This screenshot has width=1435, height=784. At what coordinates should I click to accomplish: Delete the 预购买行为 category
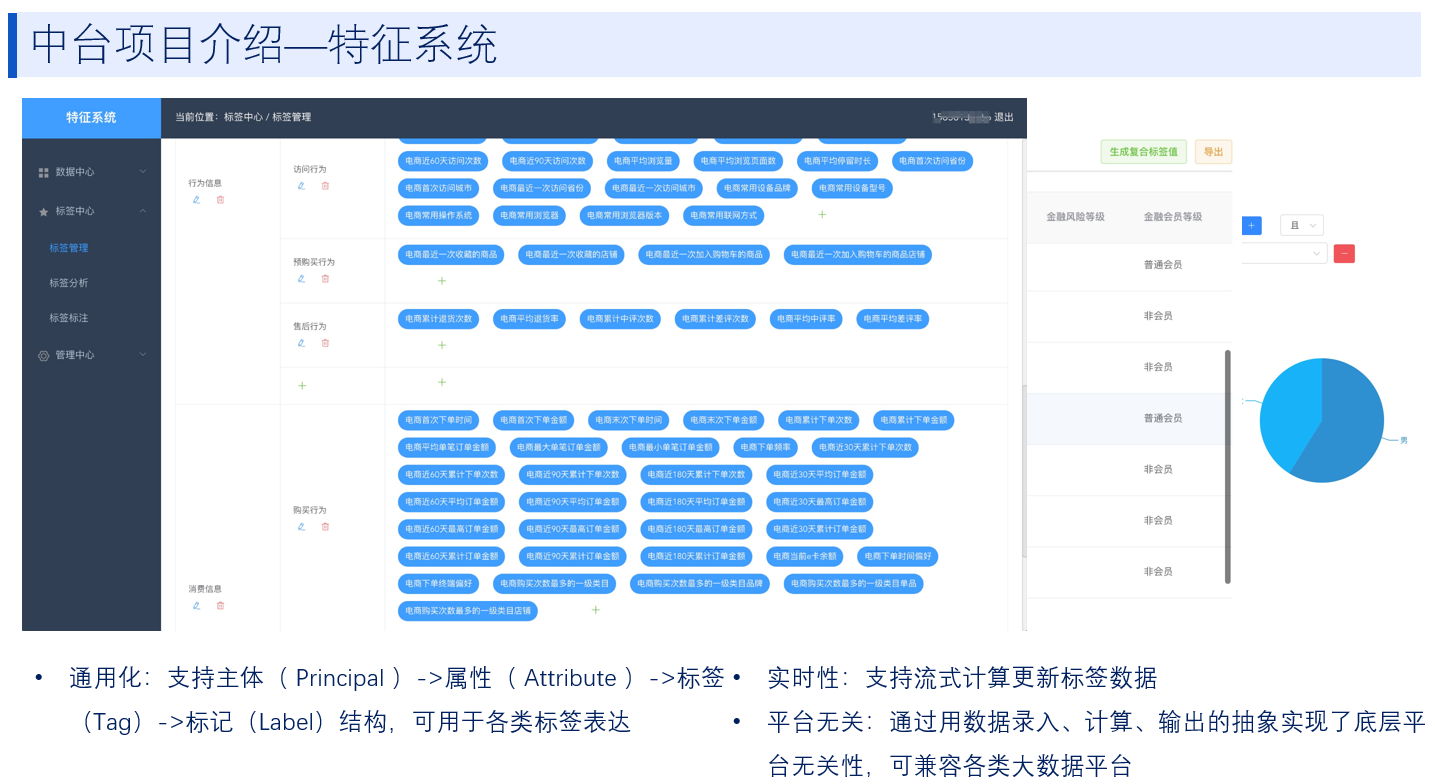(x=325, y=279)
